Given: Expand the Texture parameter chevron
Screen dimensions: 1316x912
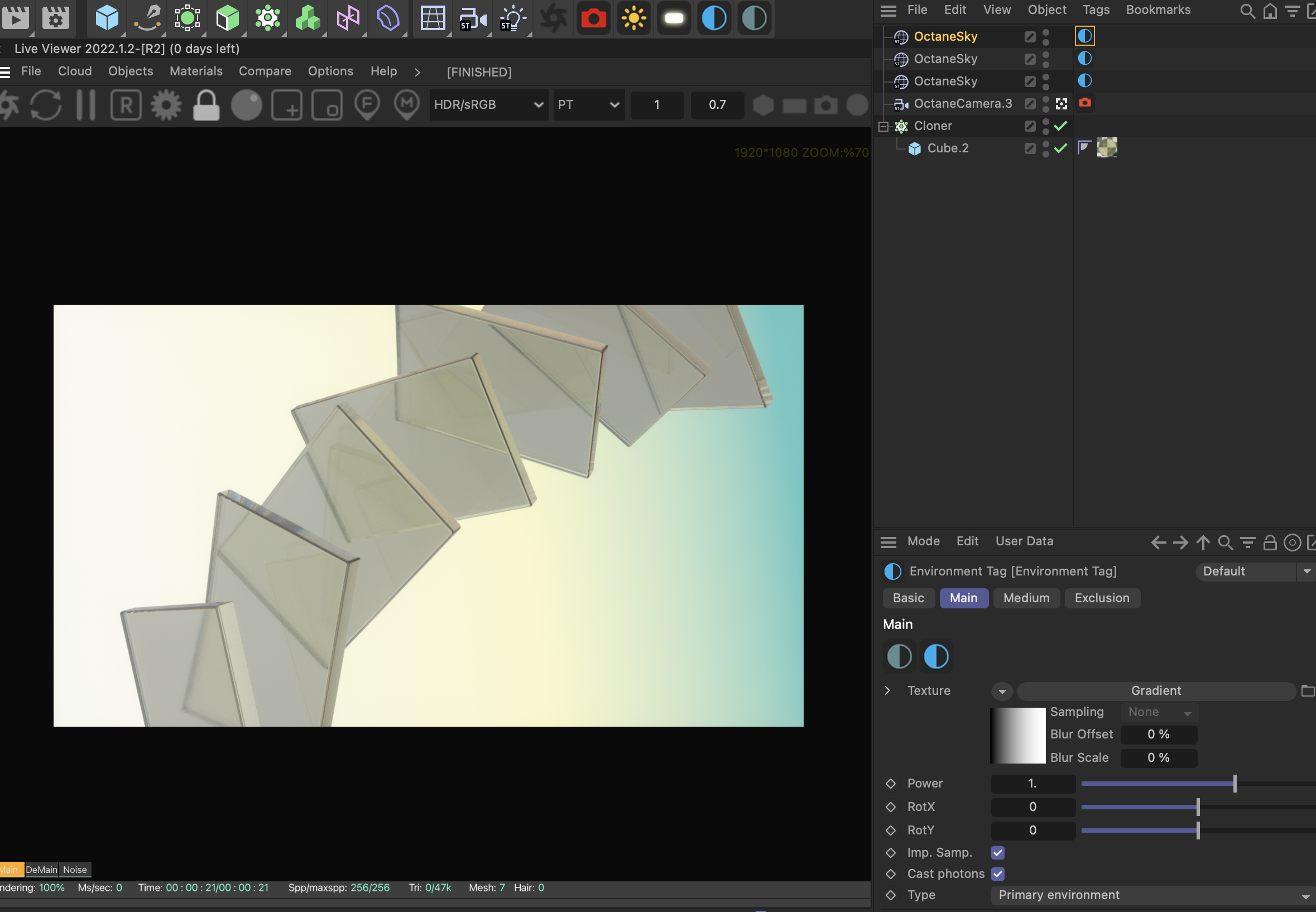Looking at the screenshot, I should coord(887,690).
